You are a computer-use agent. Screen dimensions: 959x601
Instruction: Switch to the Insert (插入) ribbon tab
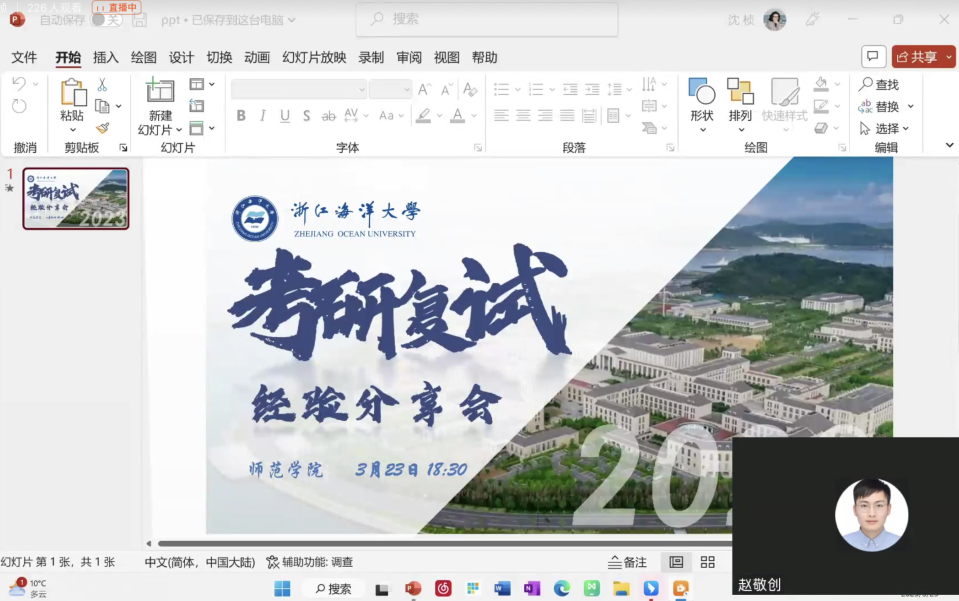pyautogui.click(x=107, y=57)
